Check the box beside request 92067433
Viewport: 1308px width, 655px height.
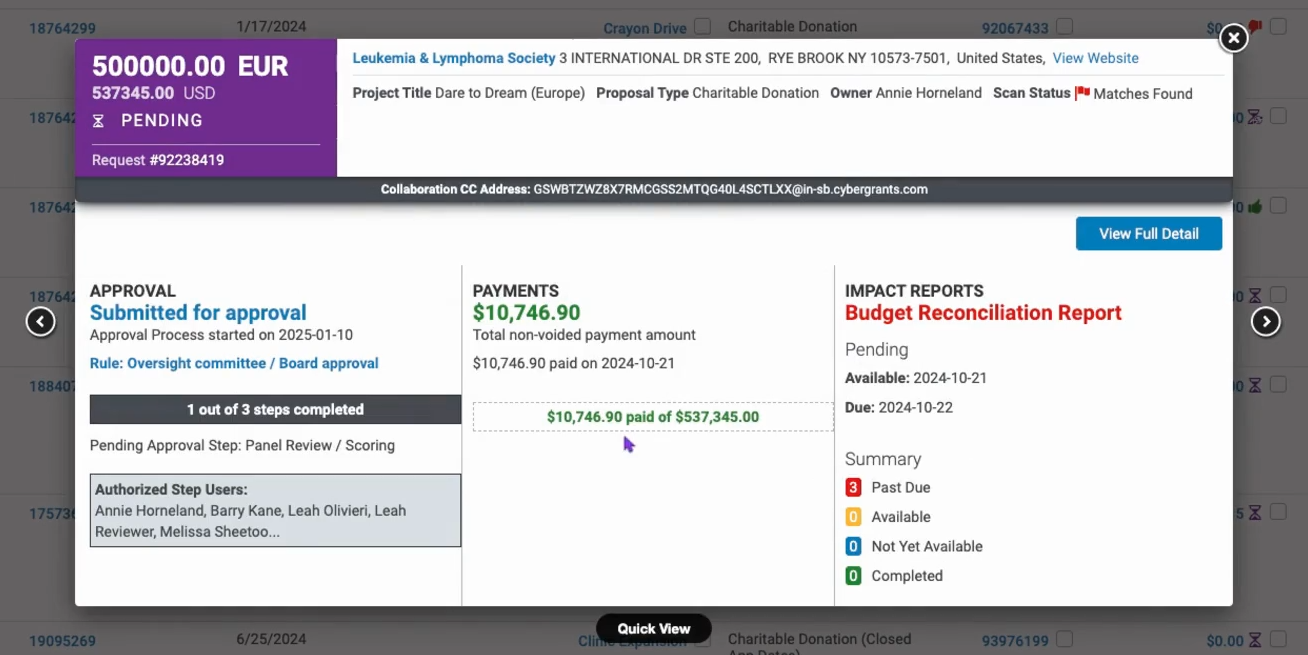tap(1065, 27)
